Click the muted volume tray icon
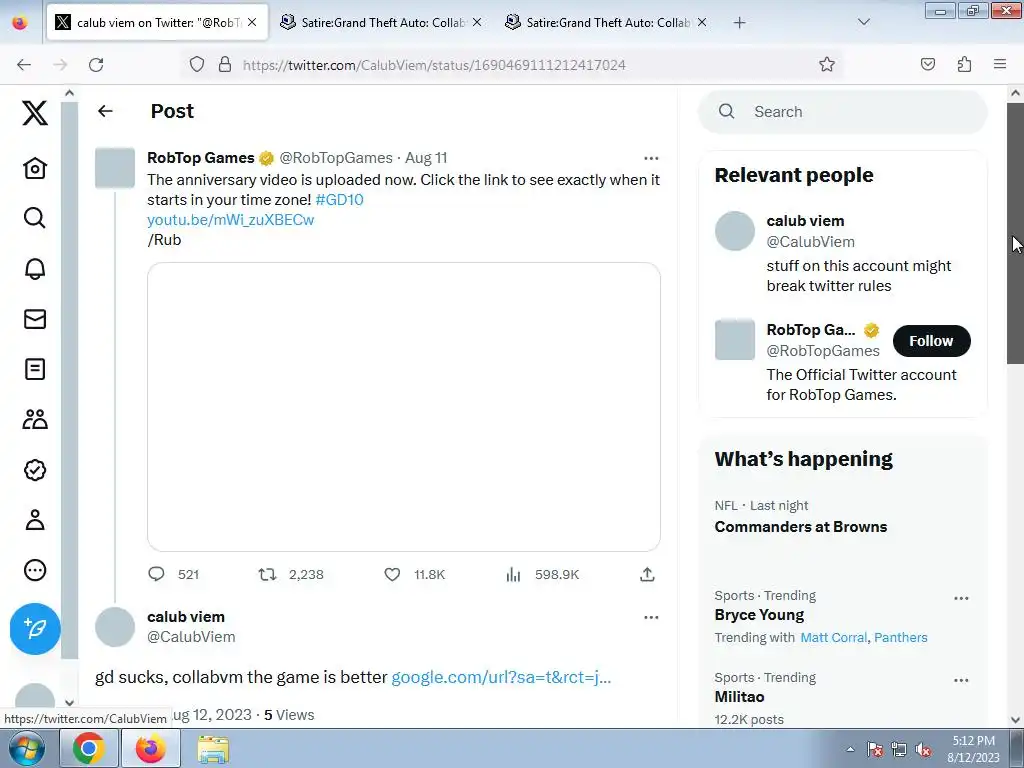This screenshot has height=768, width=1024. click(x=923, y=749)
